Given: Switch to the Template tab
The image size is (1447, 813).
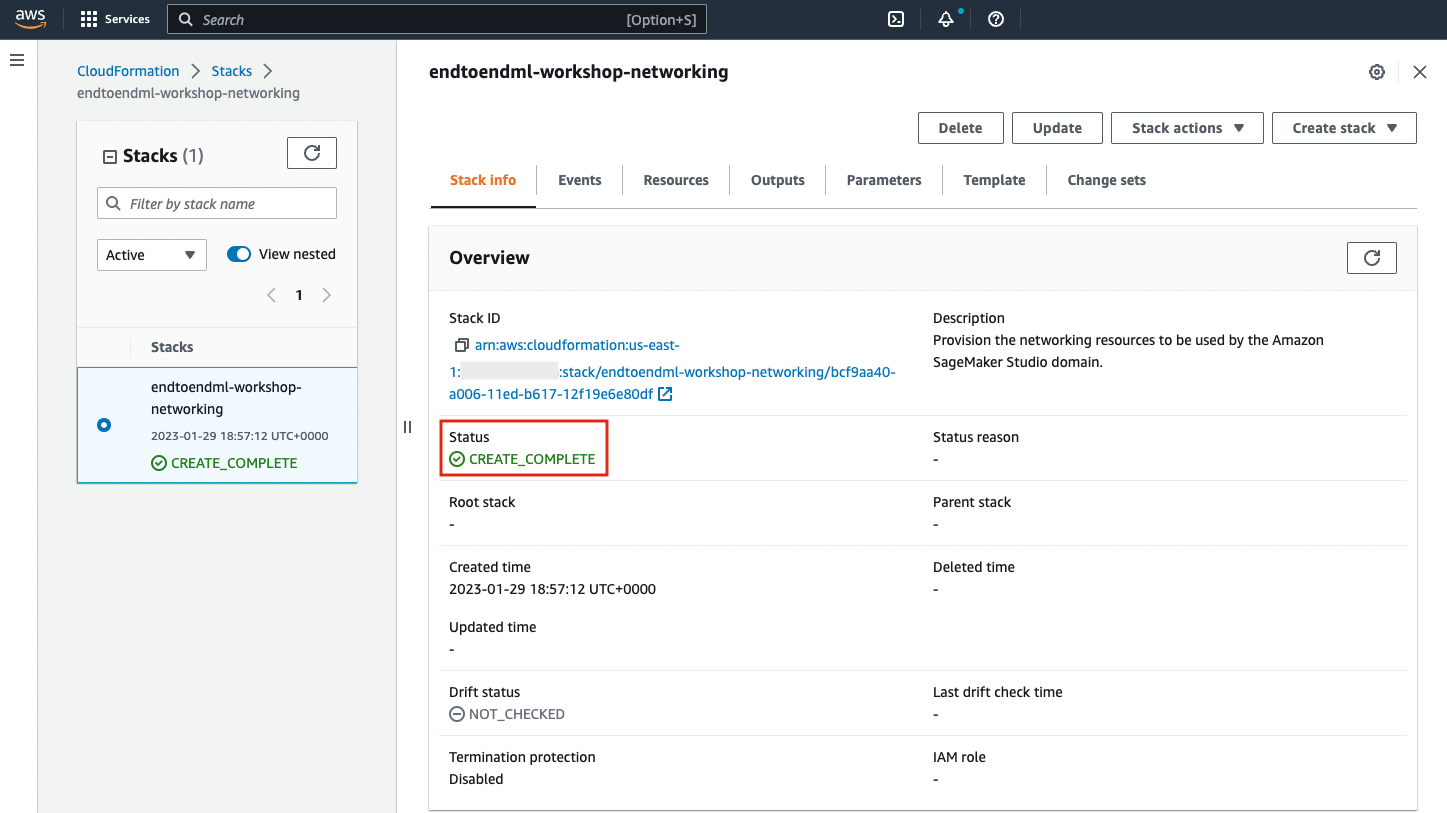Looking at the screenshot, I should [x=994, y=180].
